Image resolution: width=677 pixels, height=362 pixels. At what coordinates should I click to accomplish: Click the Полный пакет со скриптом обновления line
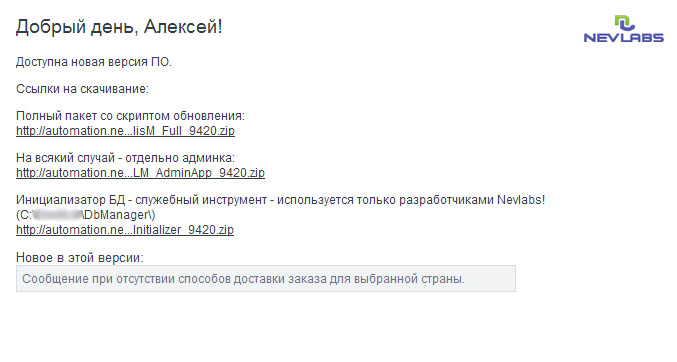coord(130,116)
